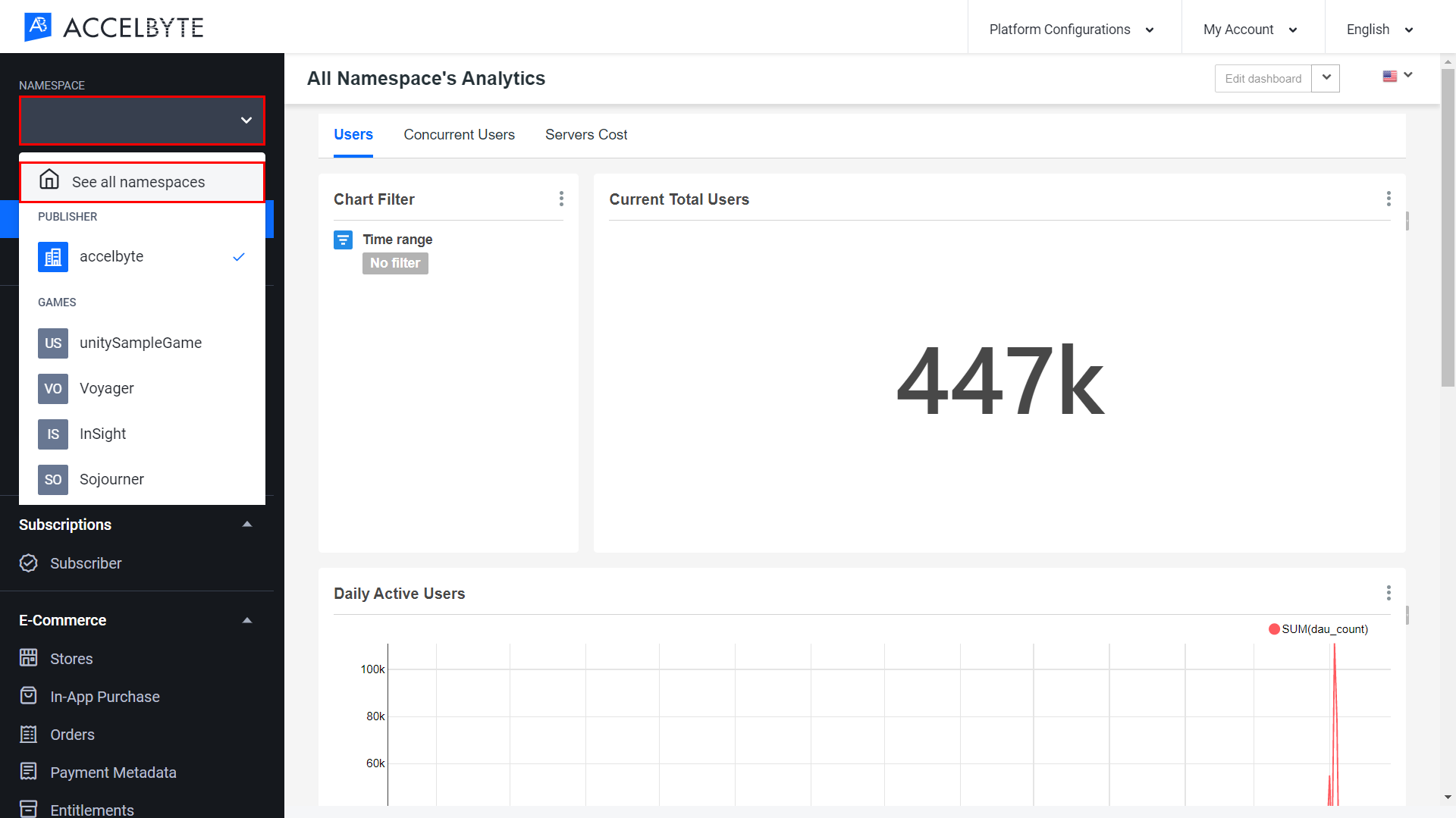1456x818 pixels.
Task: Click the page vertical scrollbar thumb
Action: click(x=1448, y=227)
